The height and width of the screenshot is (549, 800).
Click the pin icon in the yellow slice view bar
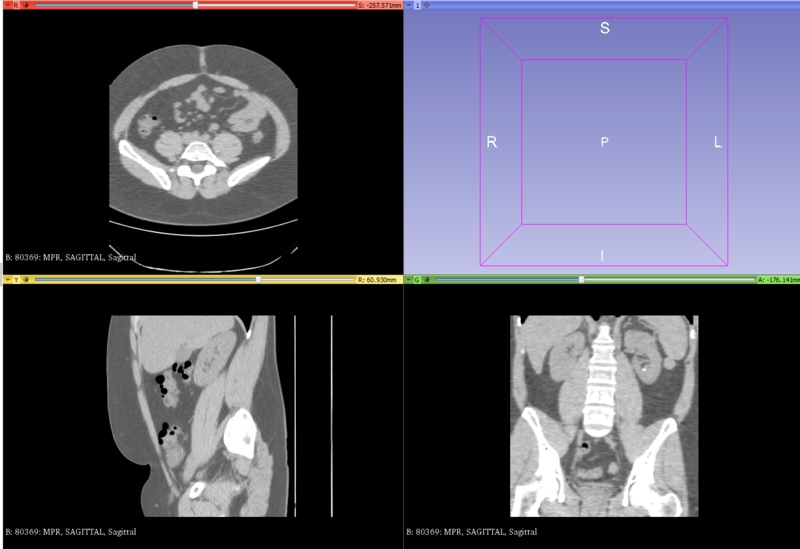[7, 280]
